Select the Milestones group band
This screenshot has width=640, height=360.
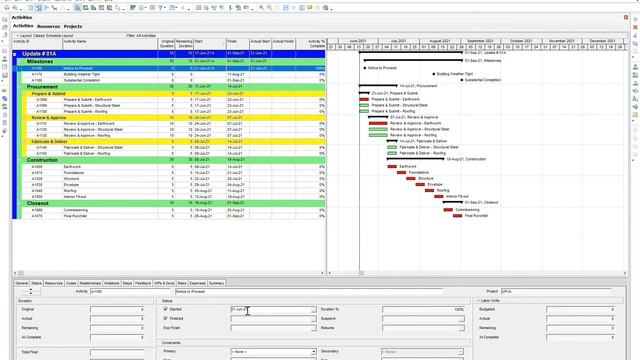tap(172, 61)
